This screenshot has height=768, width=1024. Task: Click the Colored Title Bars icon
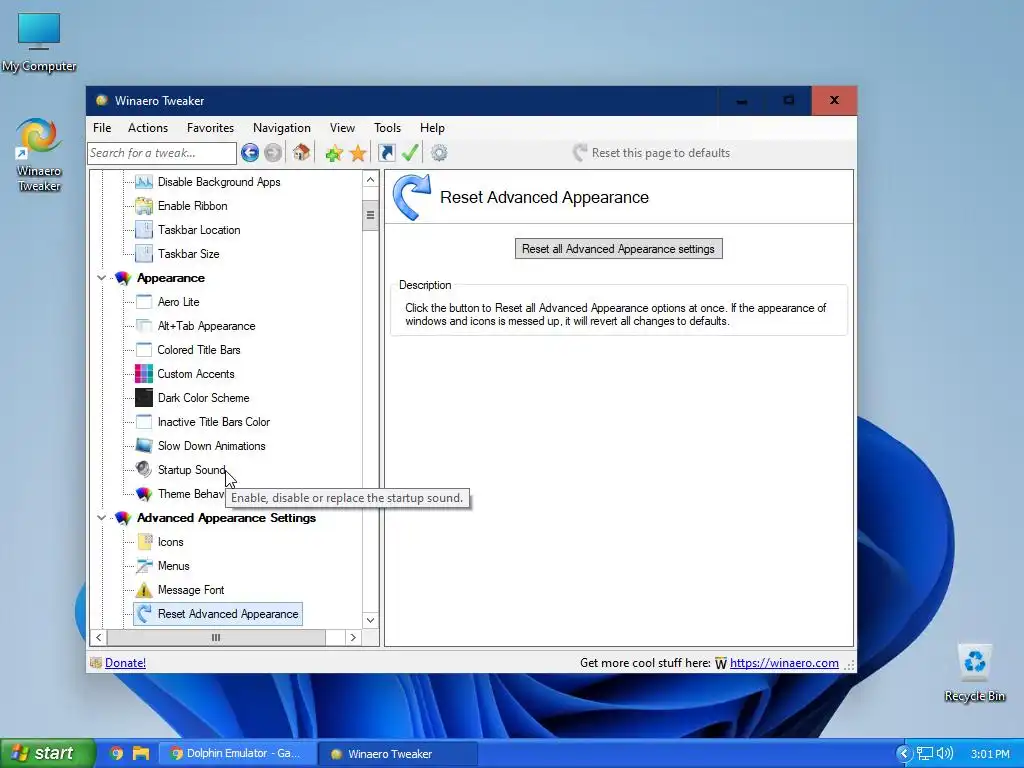point(144,350)
